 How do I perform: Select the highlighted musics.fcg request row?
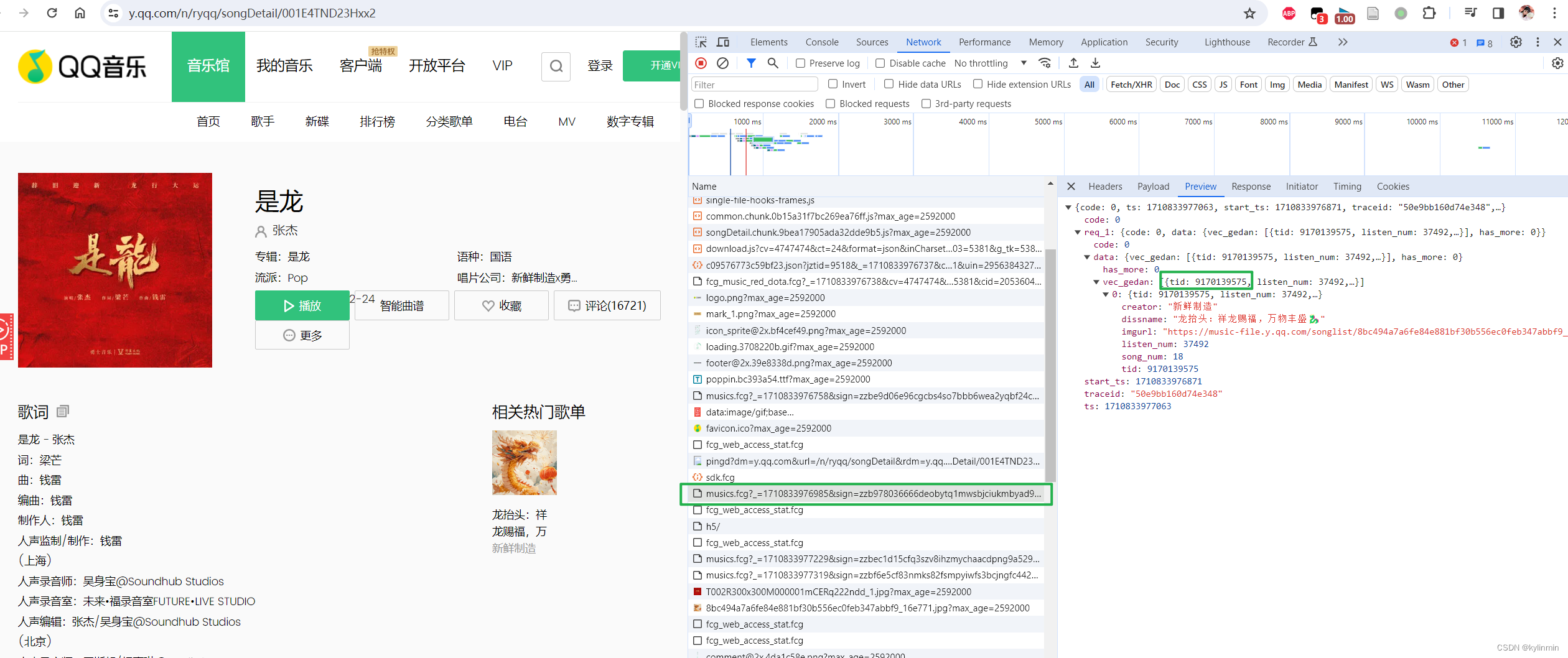click(x=866, y=494)
